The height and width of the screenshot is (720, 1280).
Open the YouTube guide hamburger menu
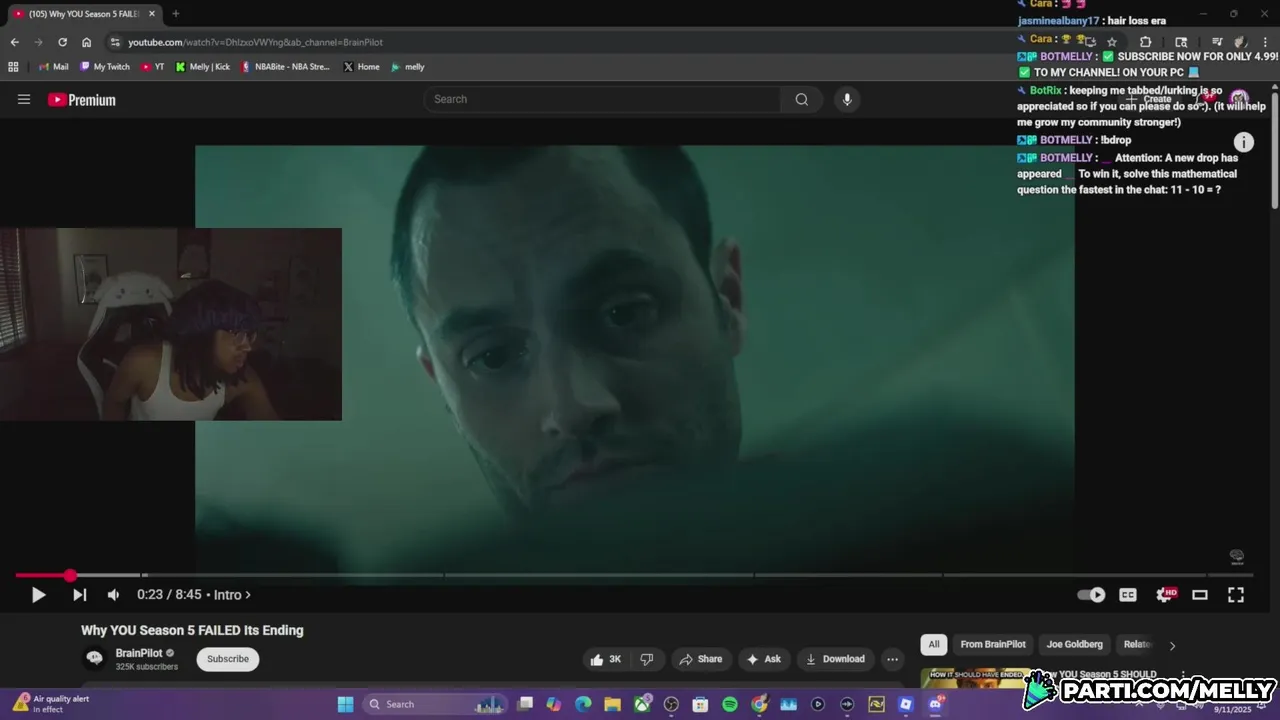24,99
